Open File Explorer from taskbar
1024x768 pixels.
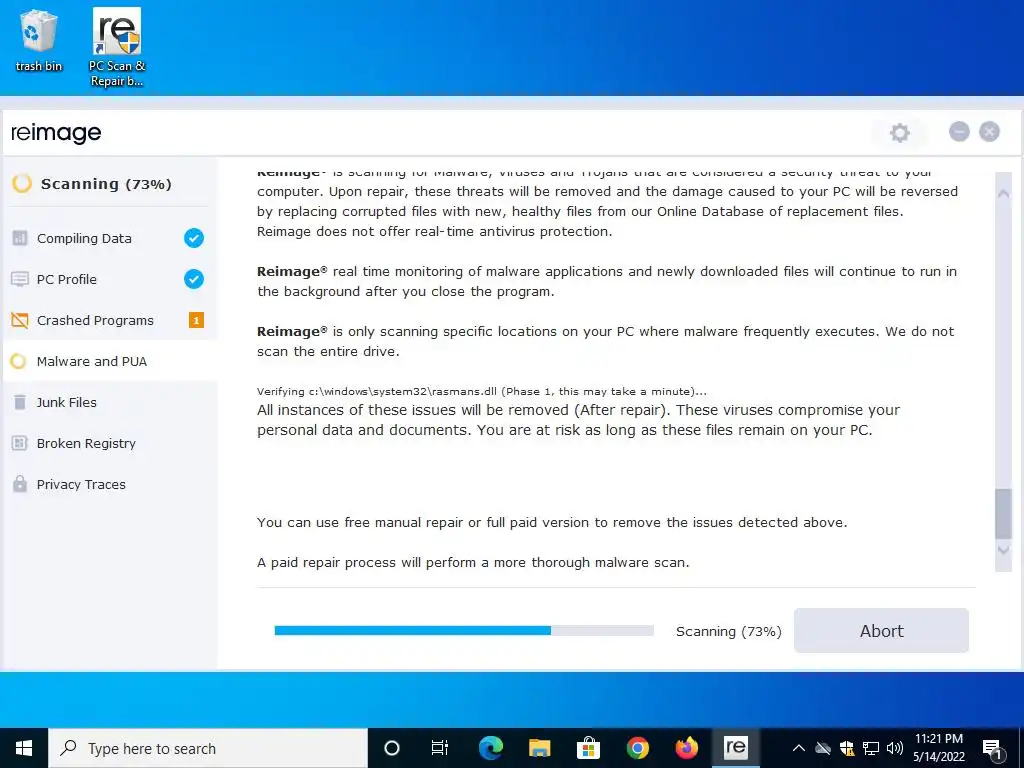539,748
